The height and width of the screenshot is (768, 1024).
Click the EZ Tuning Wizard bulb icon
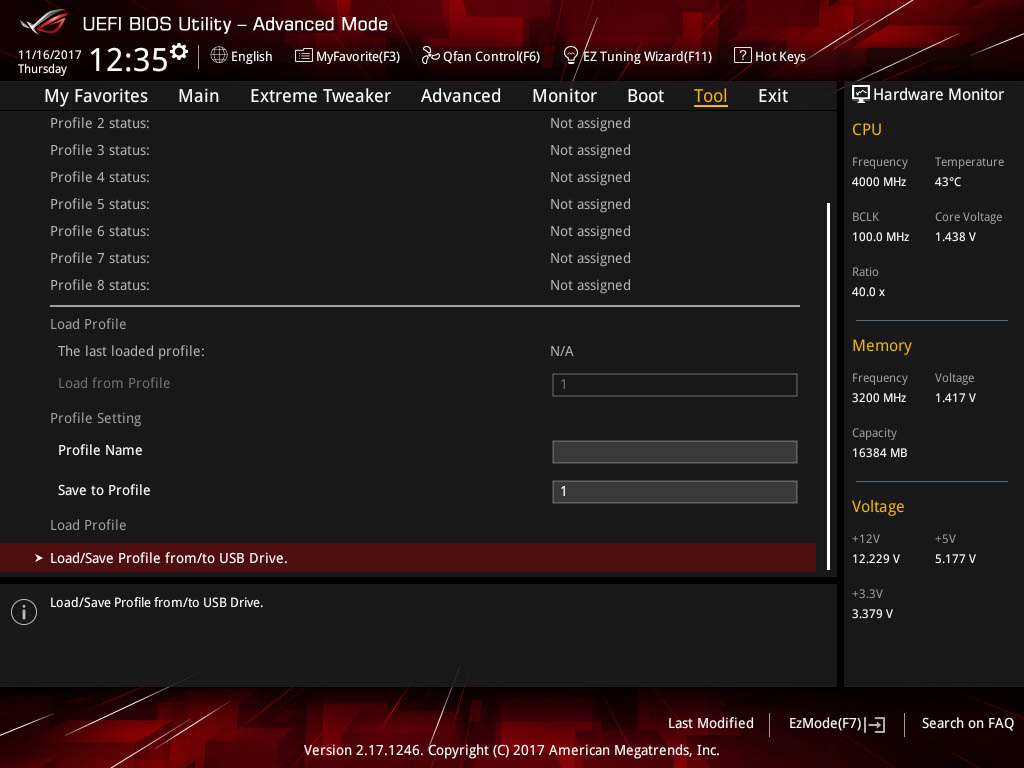pyautogui.click(x=570, y=56)
